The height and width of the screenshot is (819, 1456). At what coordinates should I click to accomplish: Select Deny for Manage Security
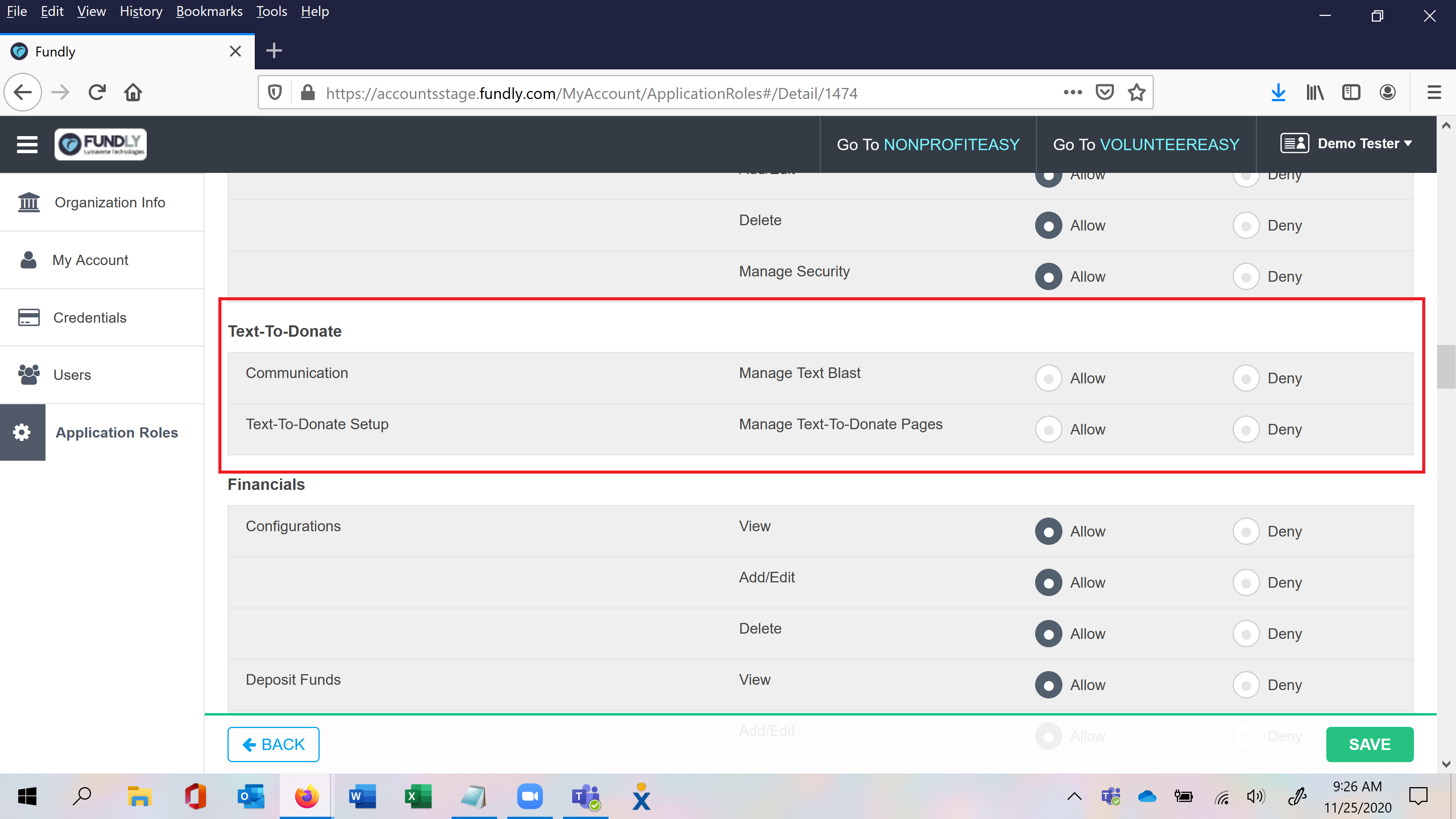(x=1246, y=276)
